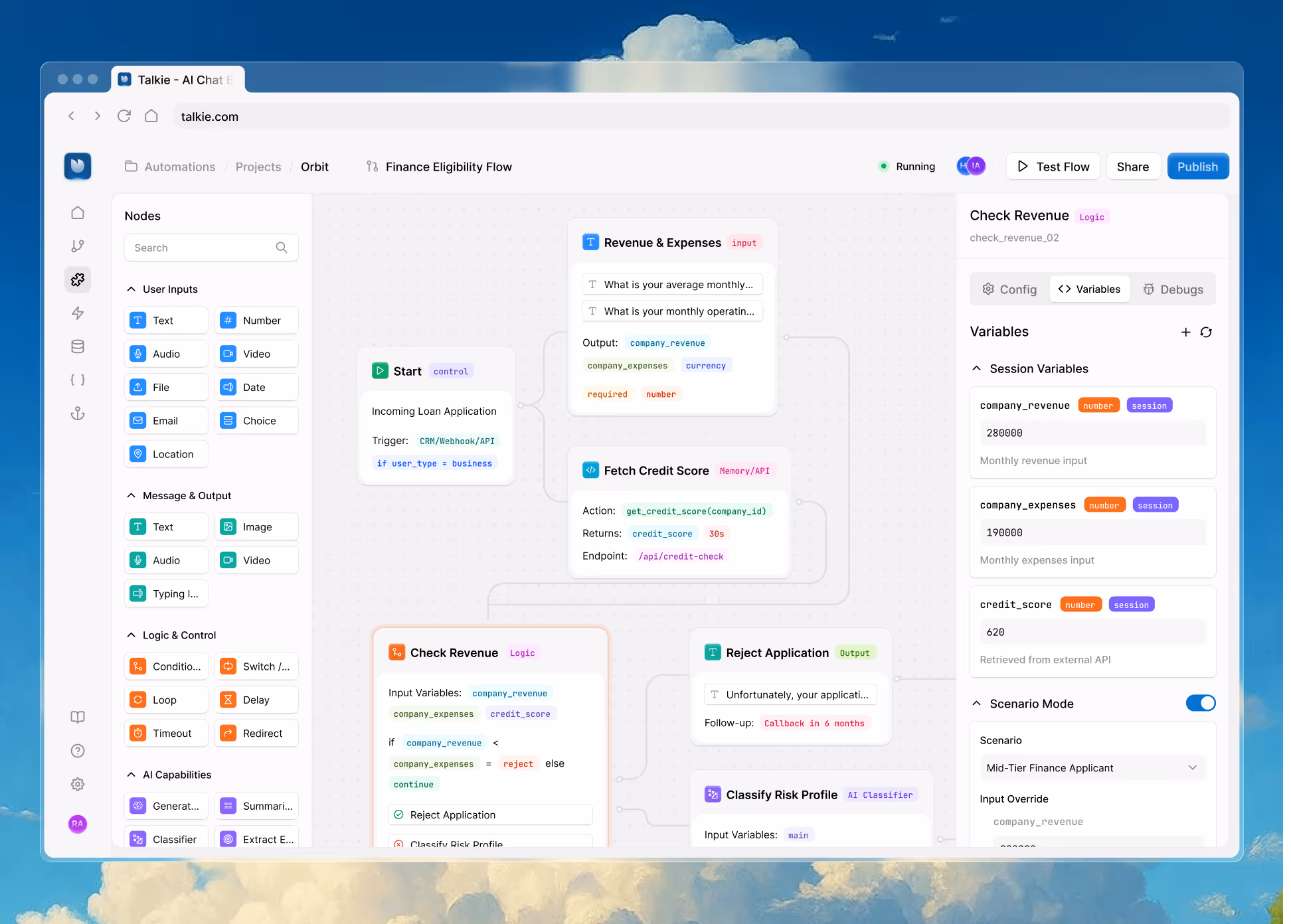Switch to the Debugs tab
Viewport: 1291px width, 924px height.
(x=1173, y=289)
